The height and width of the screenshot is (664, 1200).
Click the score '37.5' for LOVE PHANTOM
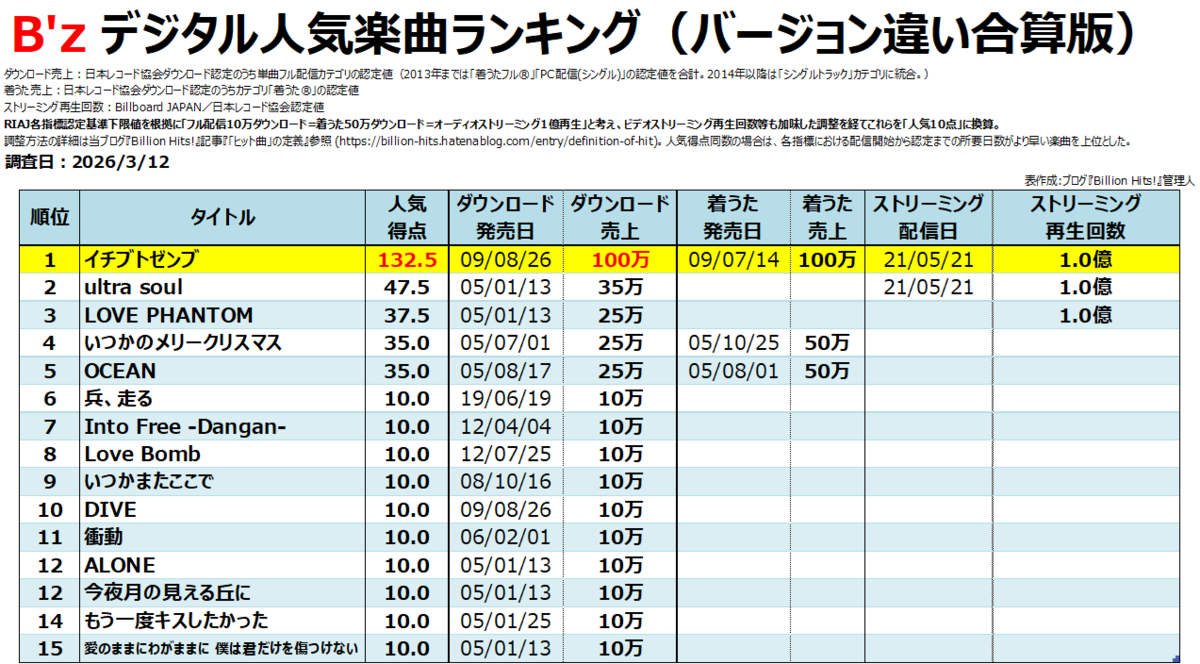(407, 315)
